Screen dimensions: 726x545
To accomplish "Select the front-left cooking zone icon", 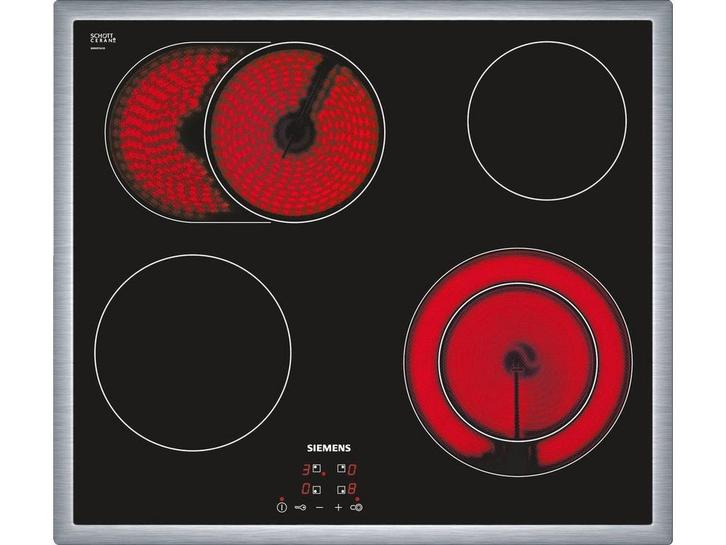I will [317, 489].
